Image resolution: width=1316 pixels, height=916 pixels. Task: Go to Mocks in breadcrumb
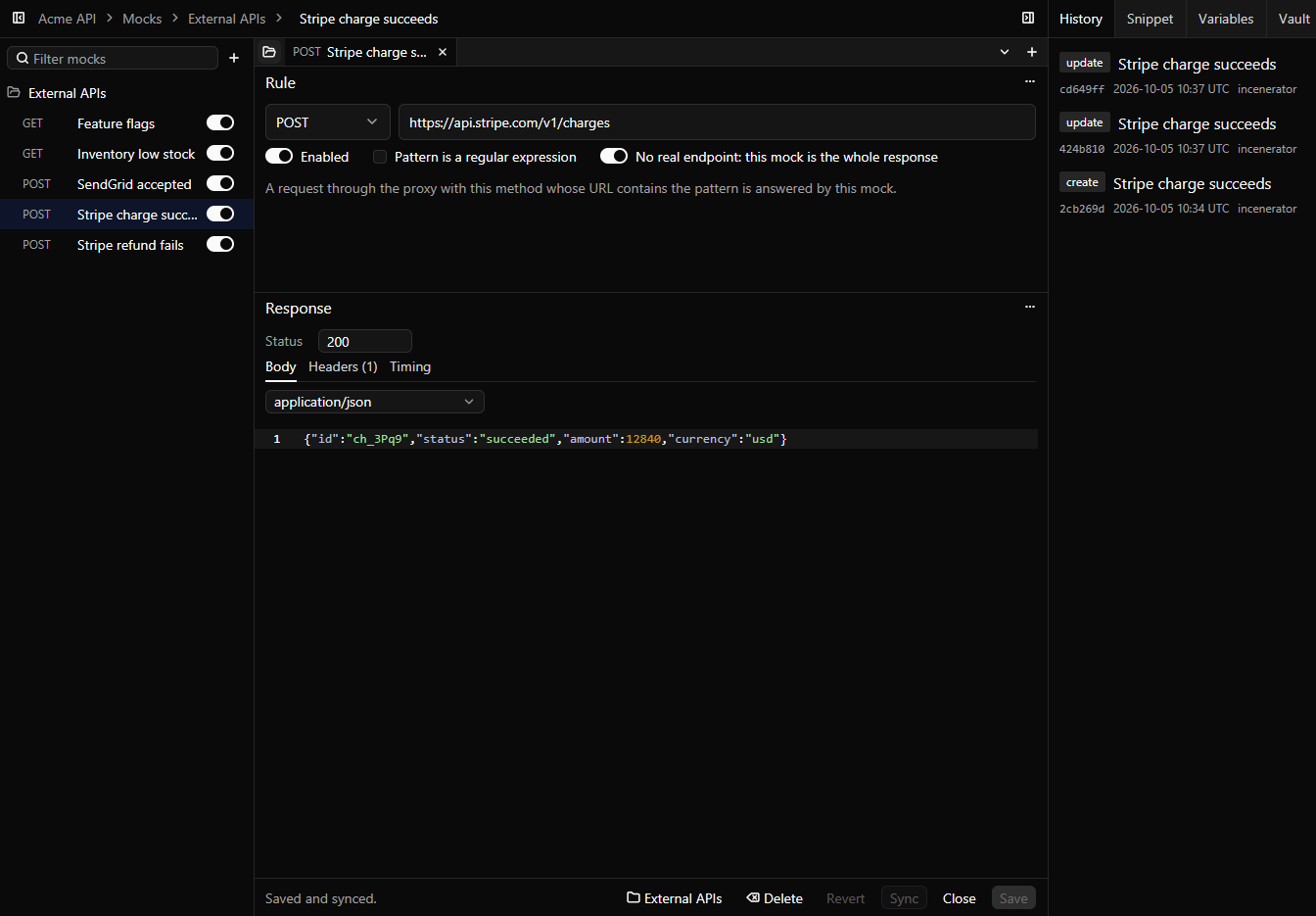pos(142,19)
